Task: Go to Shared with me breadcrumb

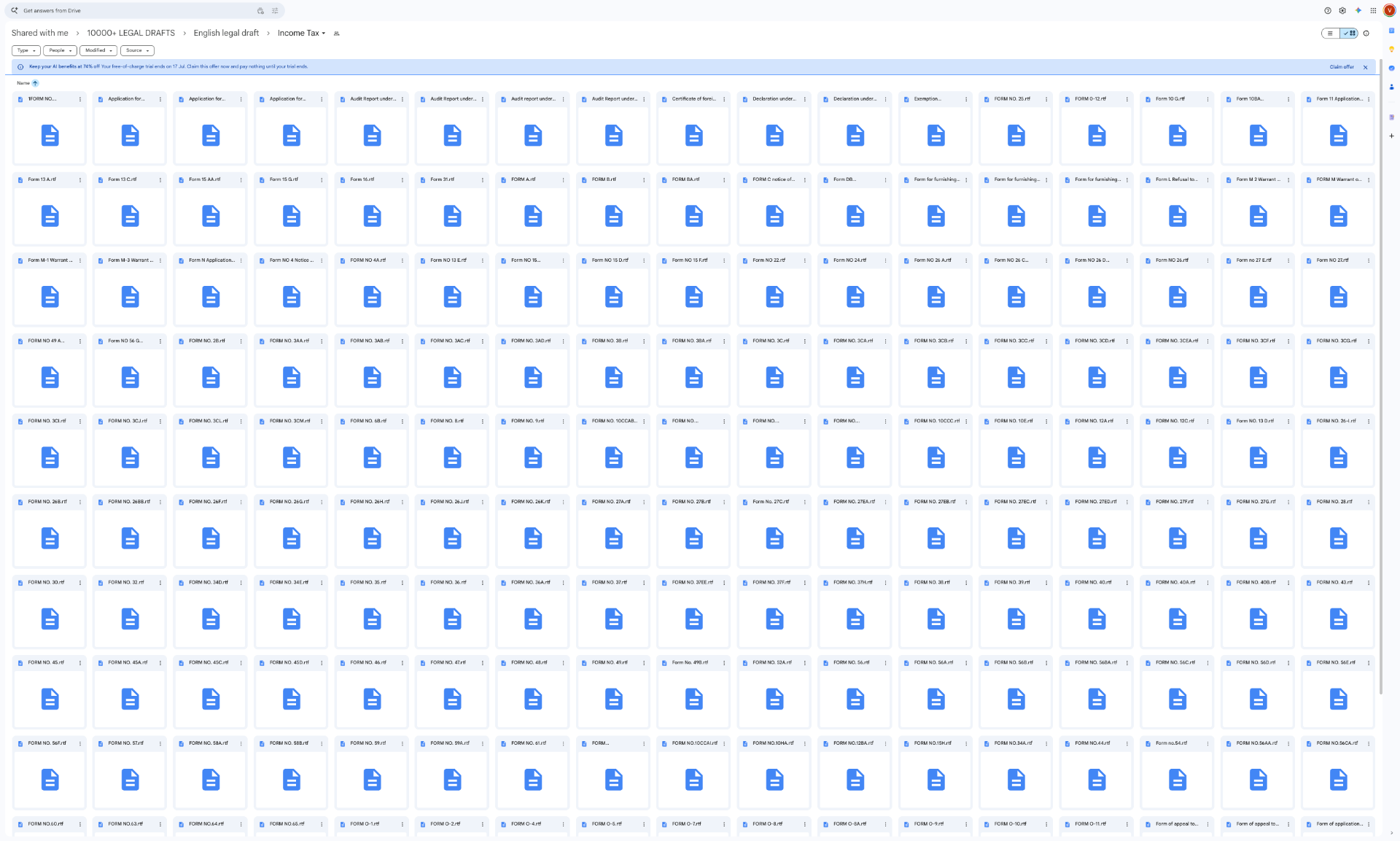Action: coord(40,33)
